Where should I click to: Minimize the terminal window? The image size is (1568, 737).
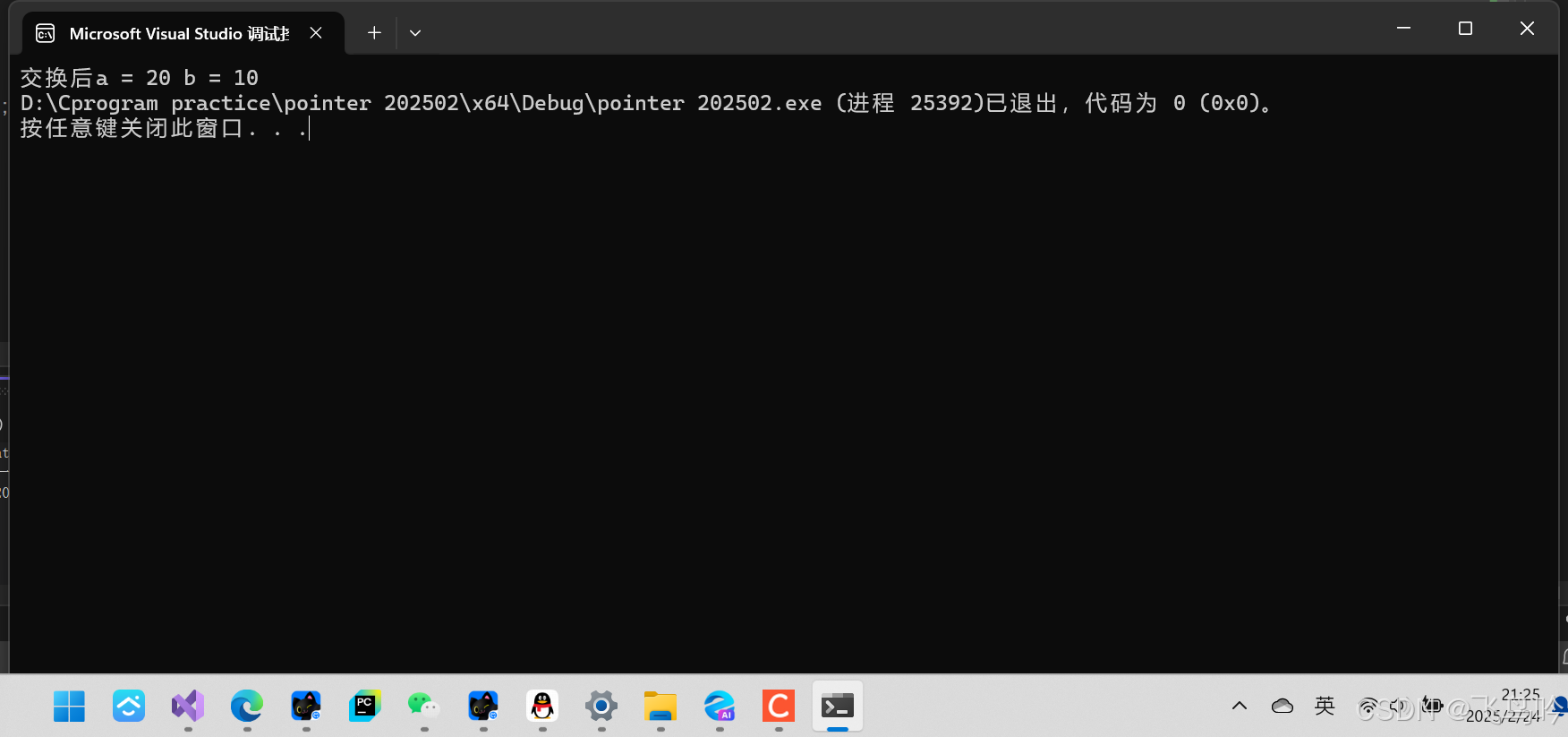[1403, 29]
